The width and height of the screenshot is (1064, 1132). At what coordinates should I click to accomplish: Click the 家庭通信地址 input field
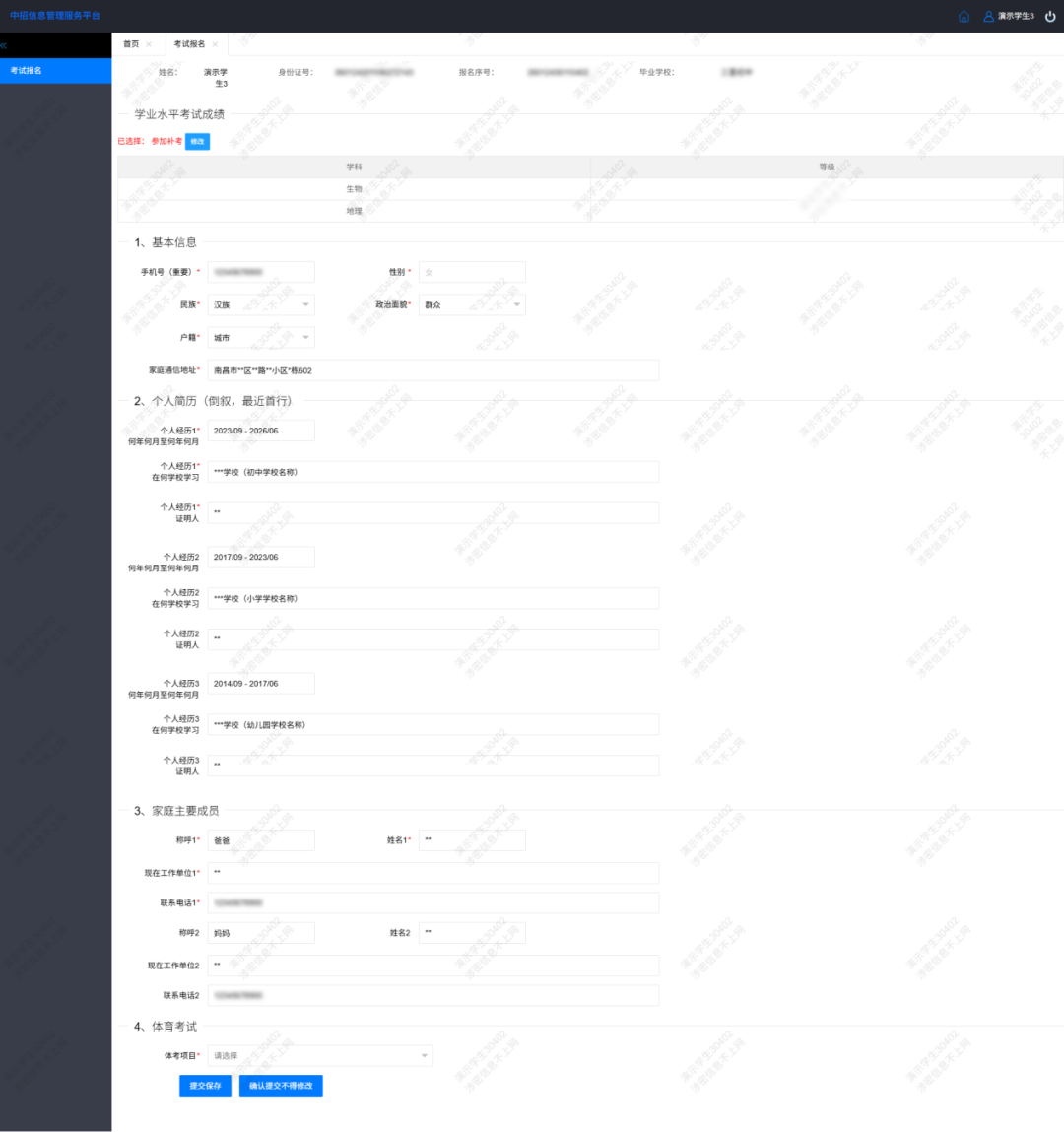tap(432, 370)
